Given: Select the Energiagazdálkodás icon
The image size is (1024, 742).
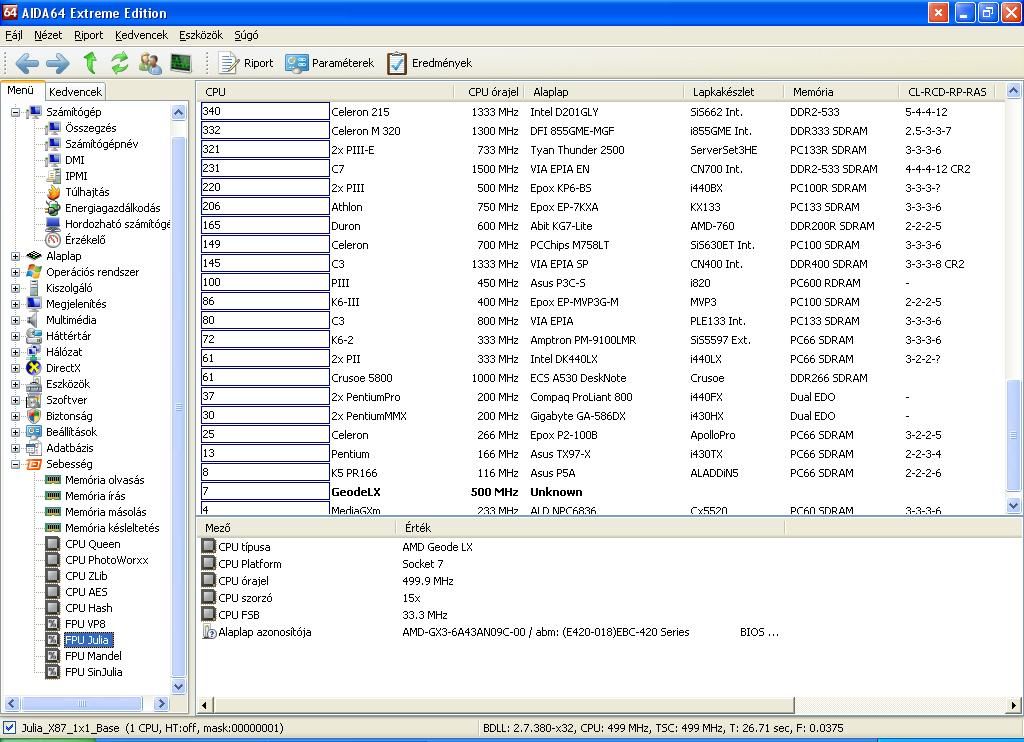Looking at the screenshot, I should (53, 208).
